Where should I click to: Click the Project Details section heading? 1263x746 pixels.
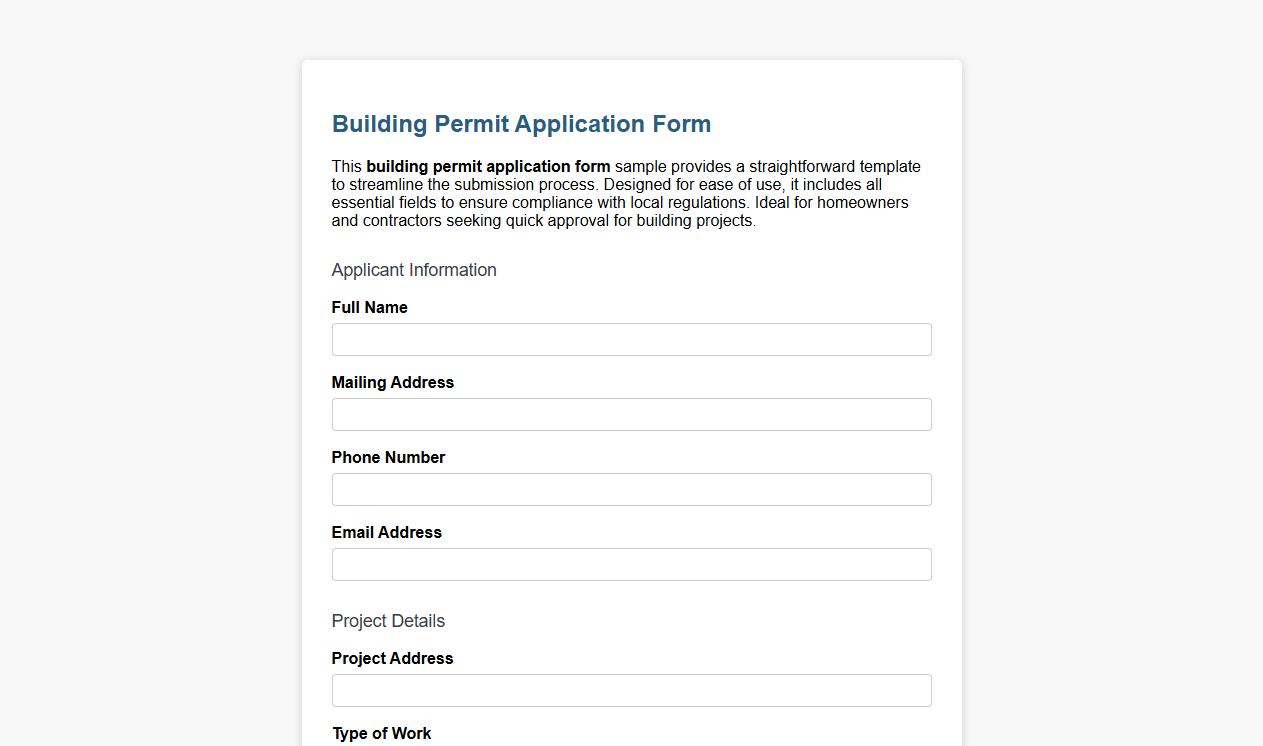tap(388, 620)
